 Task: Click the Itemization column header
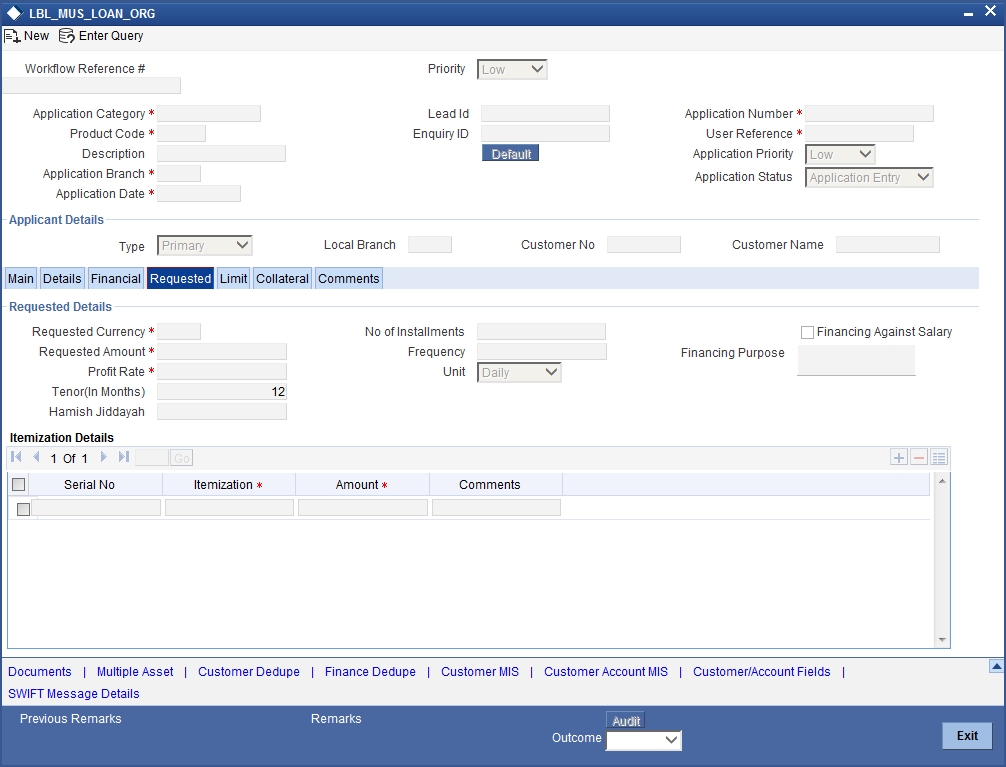point(228,485)
